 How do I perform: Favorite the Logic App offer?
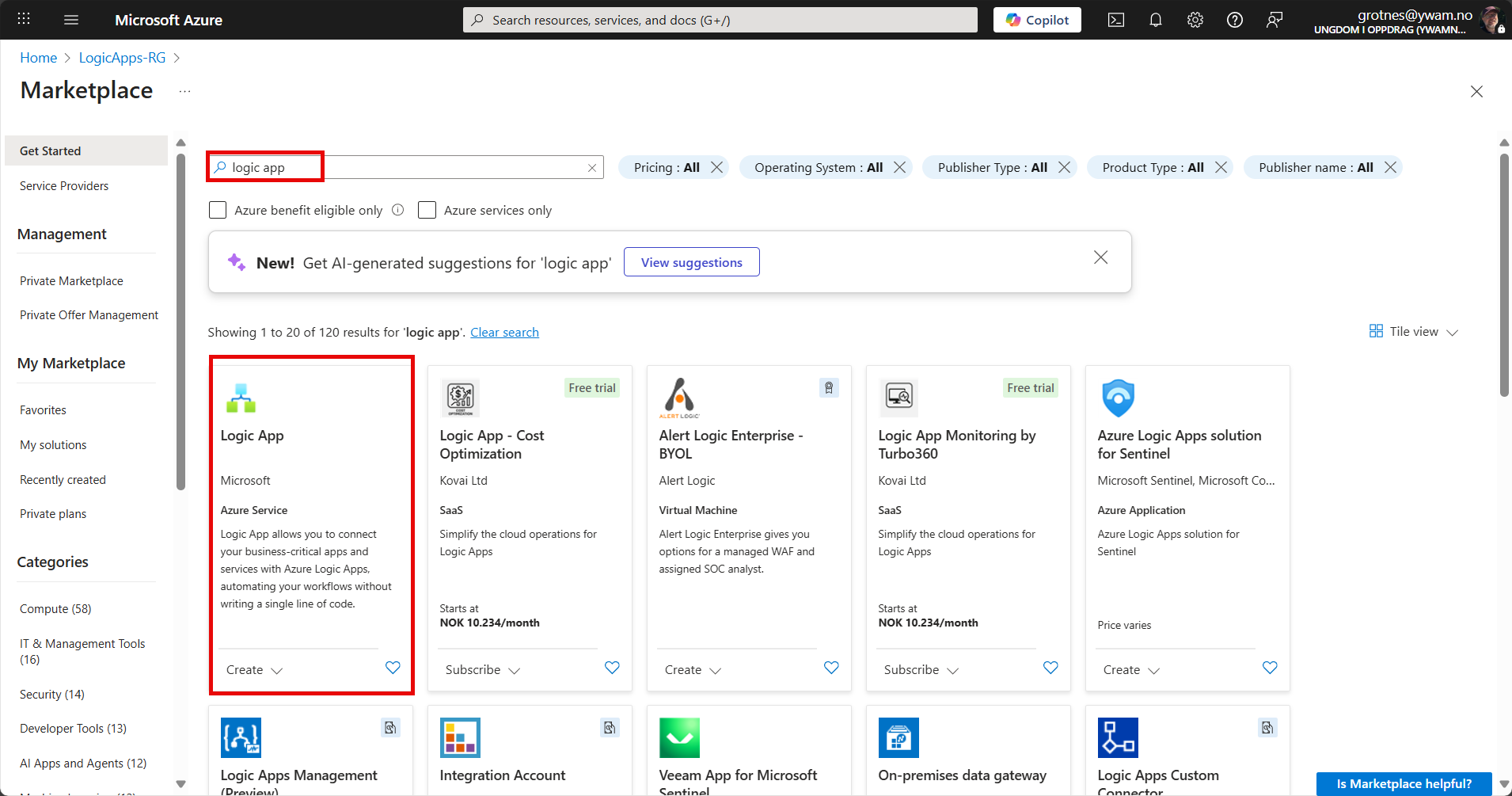click(x=393, y=668)
